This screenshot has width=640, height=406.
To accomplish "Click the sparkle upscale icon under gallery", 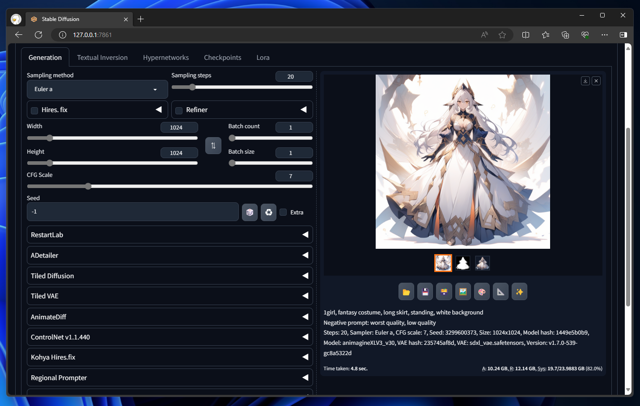I will 520,292.
